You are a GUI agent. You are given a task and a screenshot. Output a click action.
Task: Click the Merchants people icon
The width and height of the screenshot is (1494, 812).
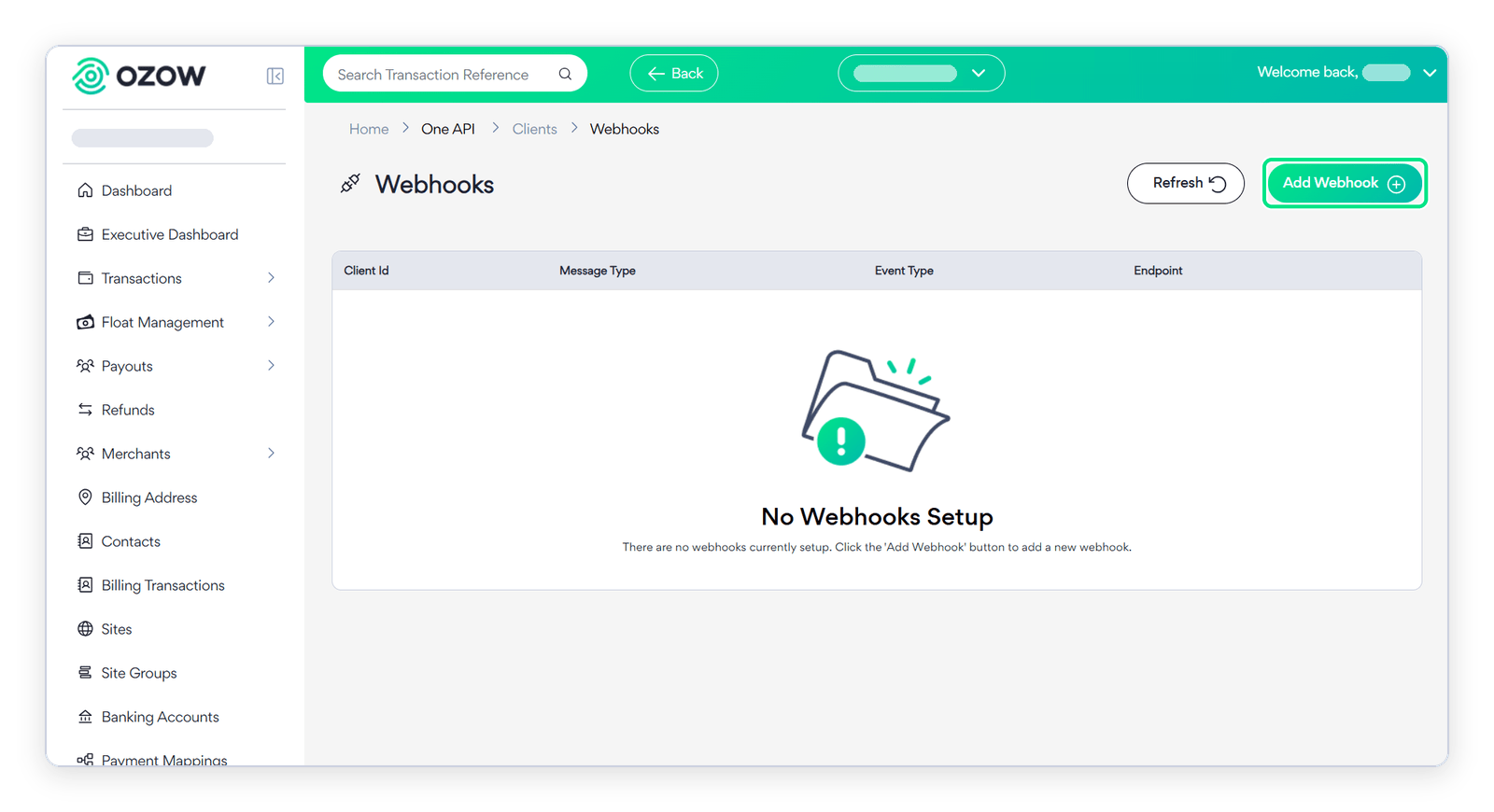point(85,454)
